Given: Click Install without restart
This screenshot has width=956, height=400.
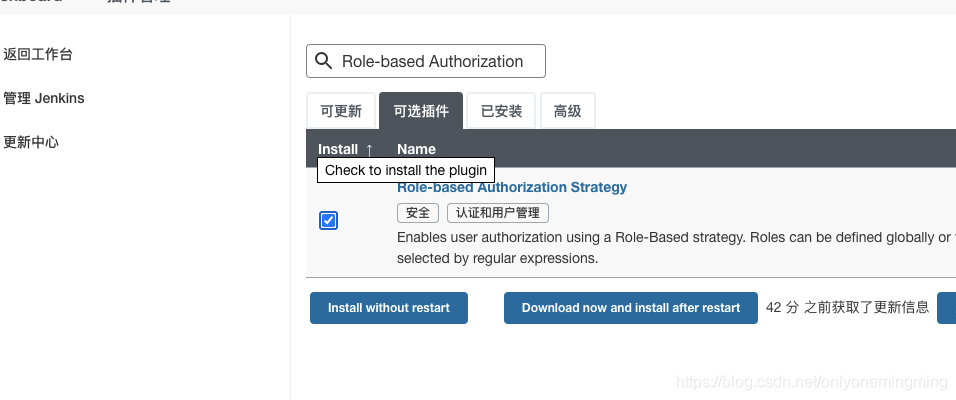Looking at the screenshot, I should tap(389, 308).
